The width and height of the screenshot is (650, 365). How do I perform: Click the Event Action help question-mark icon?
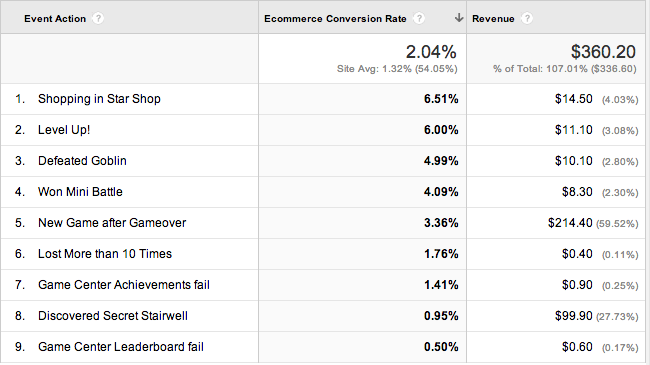(x=98, y=19)
